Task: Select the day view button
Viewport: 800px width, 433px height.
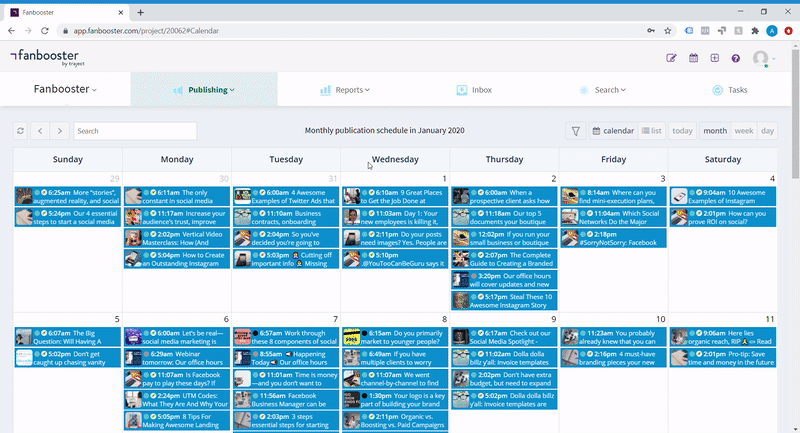Action: tap(767, 131)
